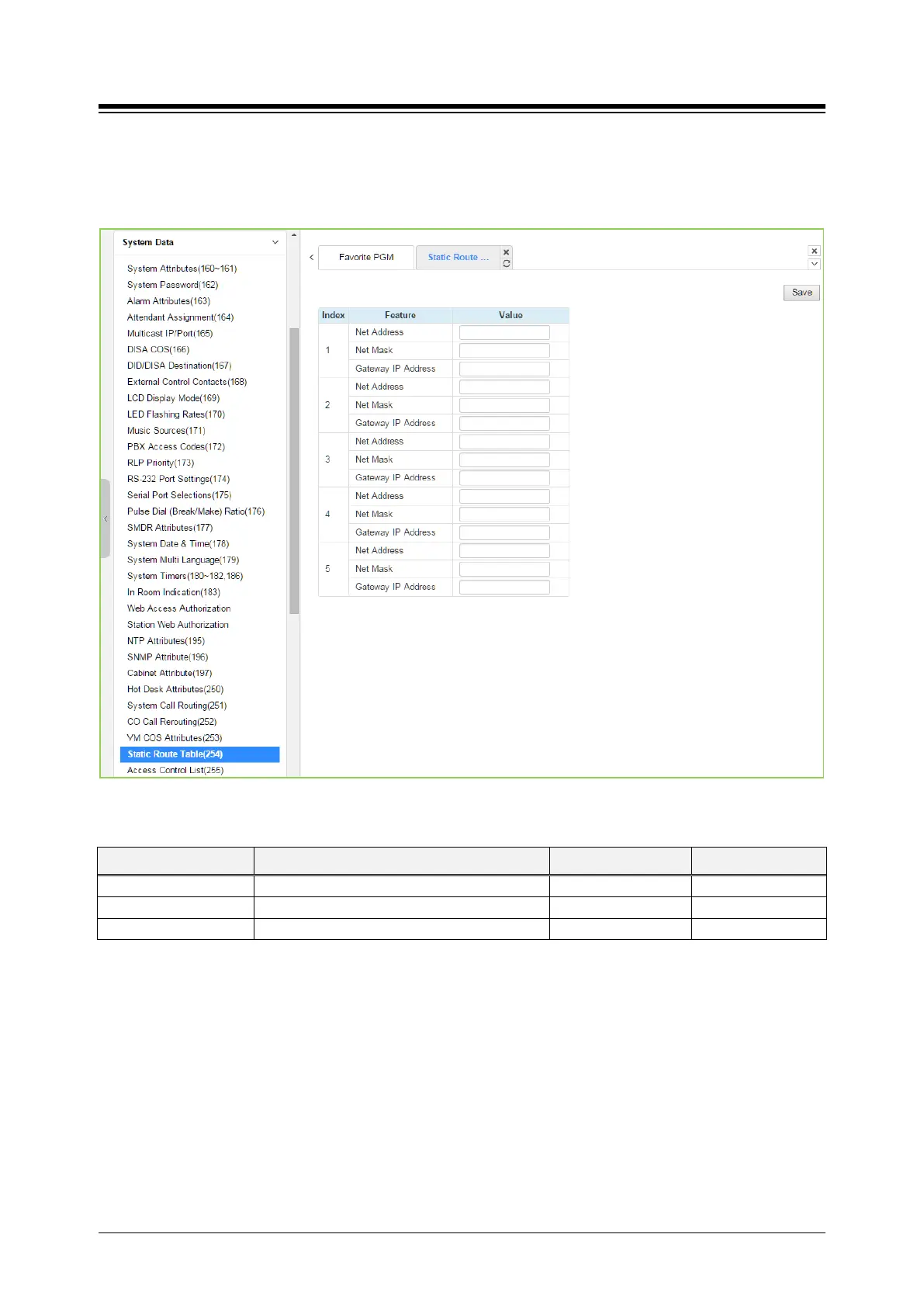924x1307 pixels.
Task: Save the static route settings
Action: [801, 293]
